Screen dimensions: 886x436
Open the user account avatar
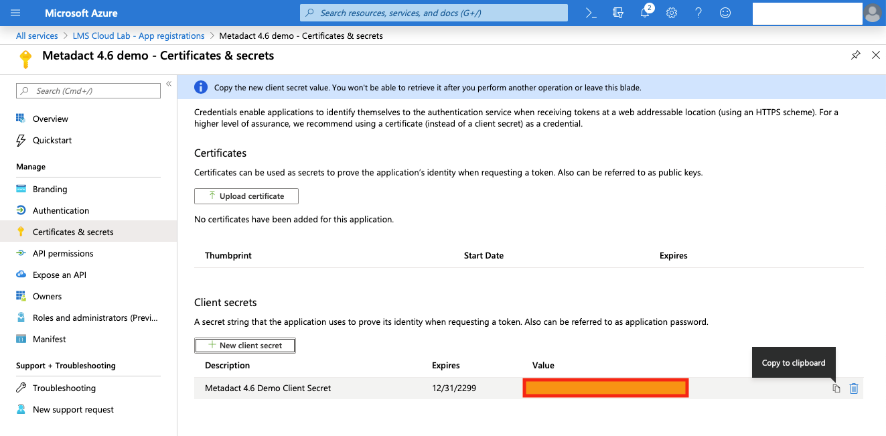pos(872,13)
